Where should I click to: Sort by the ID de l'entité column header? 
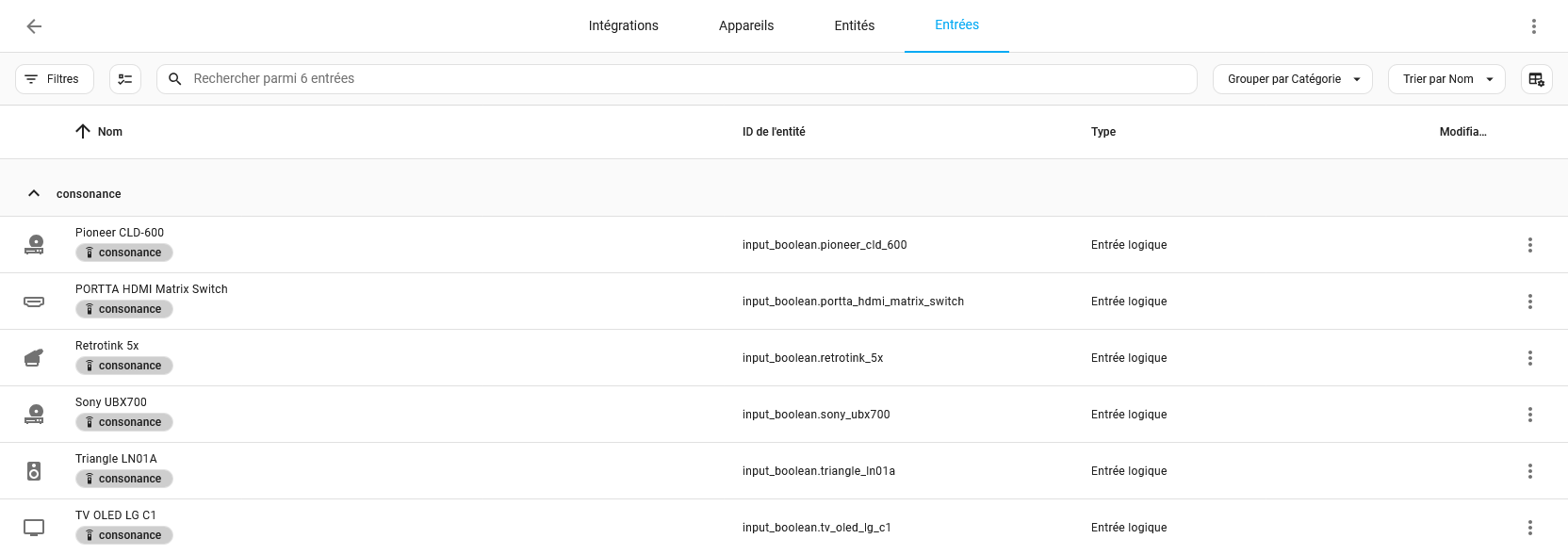[774, 132]
